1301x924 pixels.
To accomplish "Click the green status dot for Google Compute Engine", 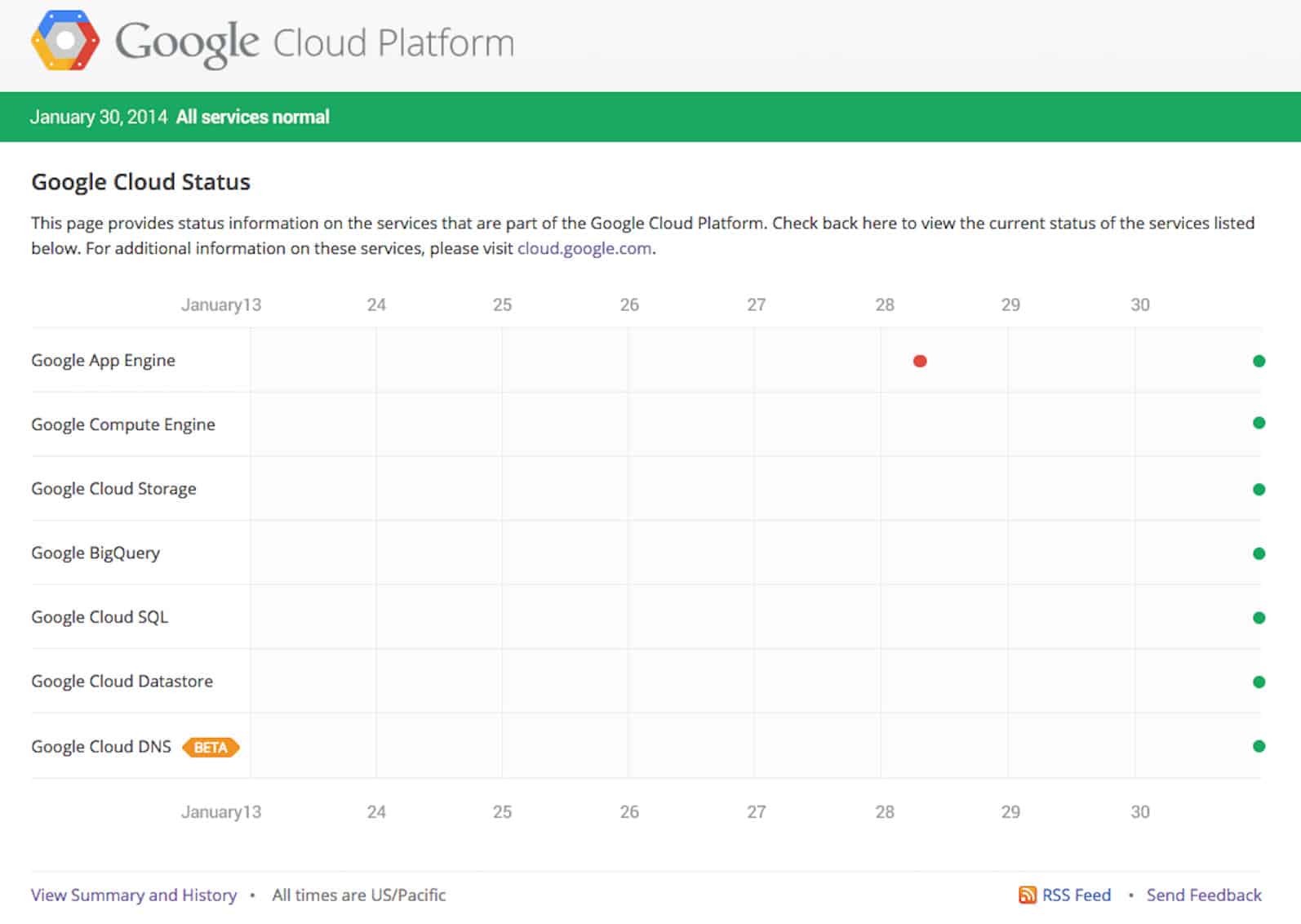I will tap(1259, 423).
